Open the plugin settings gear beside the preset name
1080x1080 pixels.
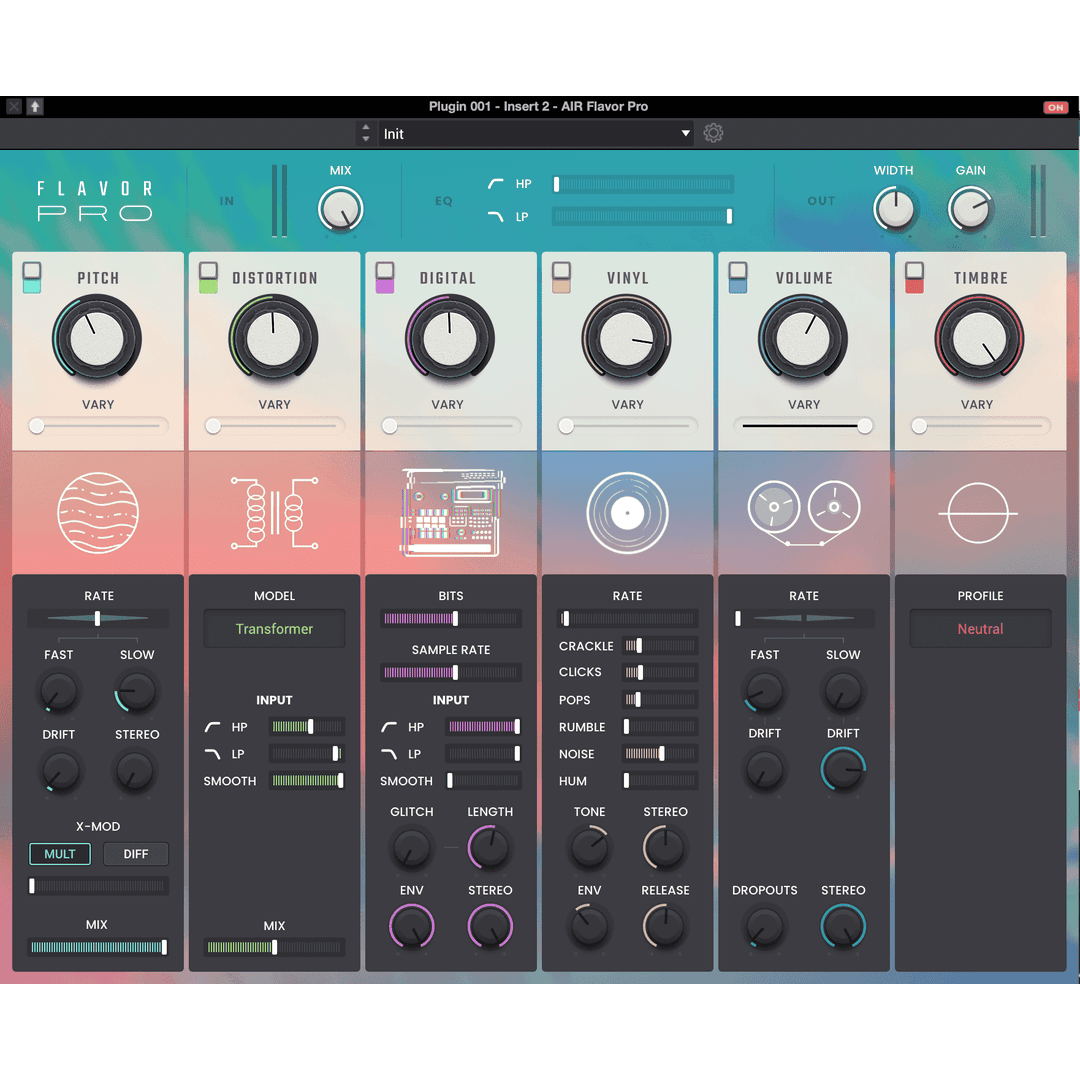[x=713, y=132]
